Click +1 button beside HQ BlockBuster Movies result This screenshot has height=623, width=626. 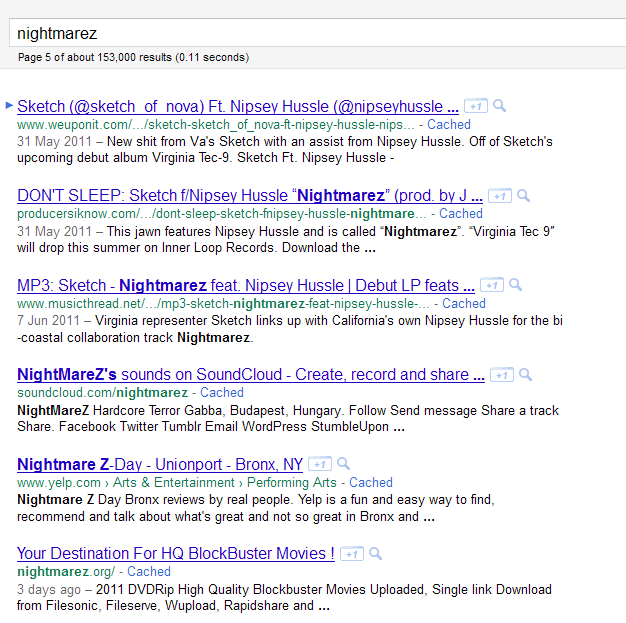point(351,554)
